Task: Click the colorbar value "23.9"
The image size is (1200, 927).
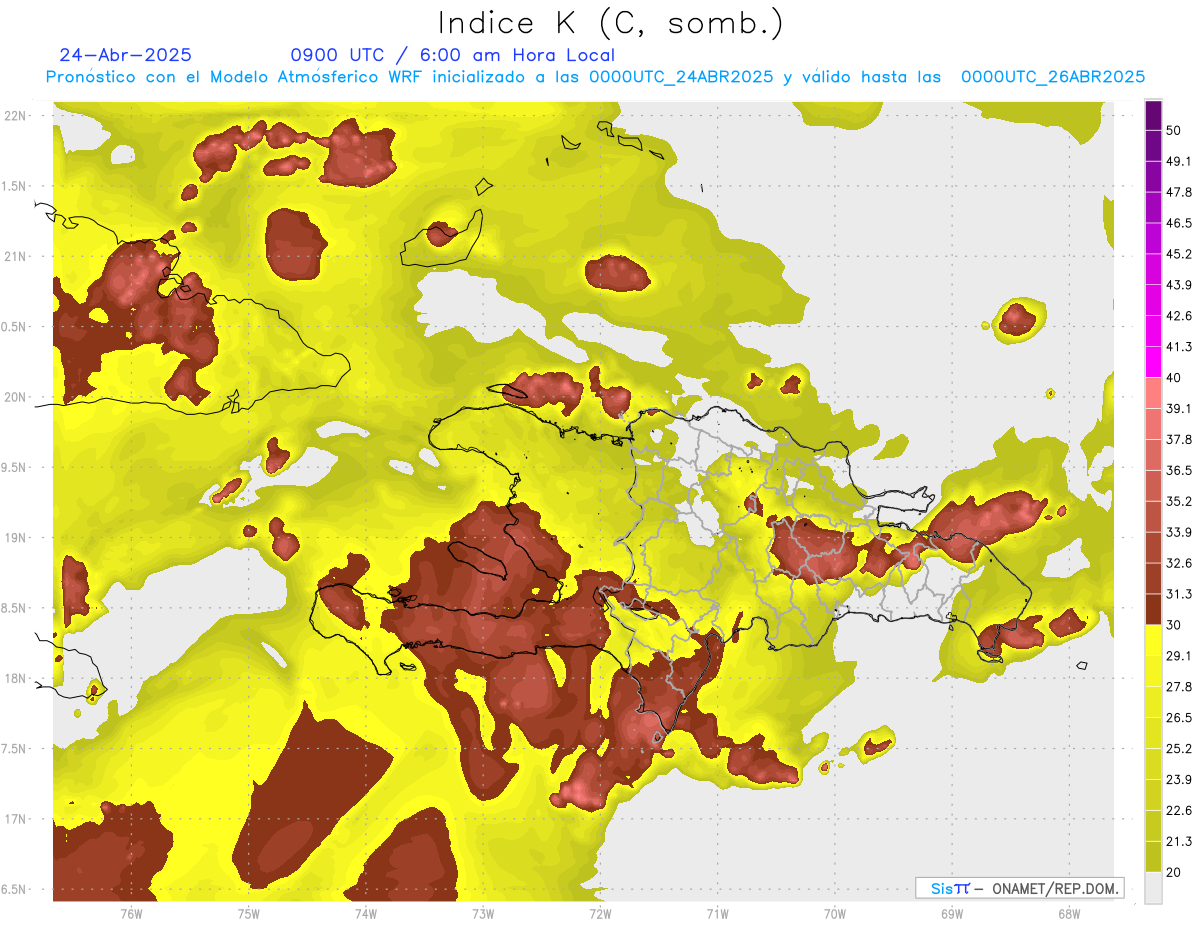Action: click(x=1179, y=780)
